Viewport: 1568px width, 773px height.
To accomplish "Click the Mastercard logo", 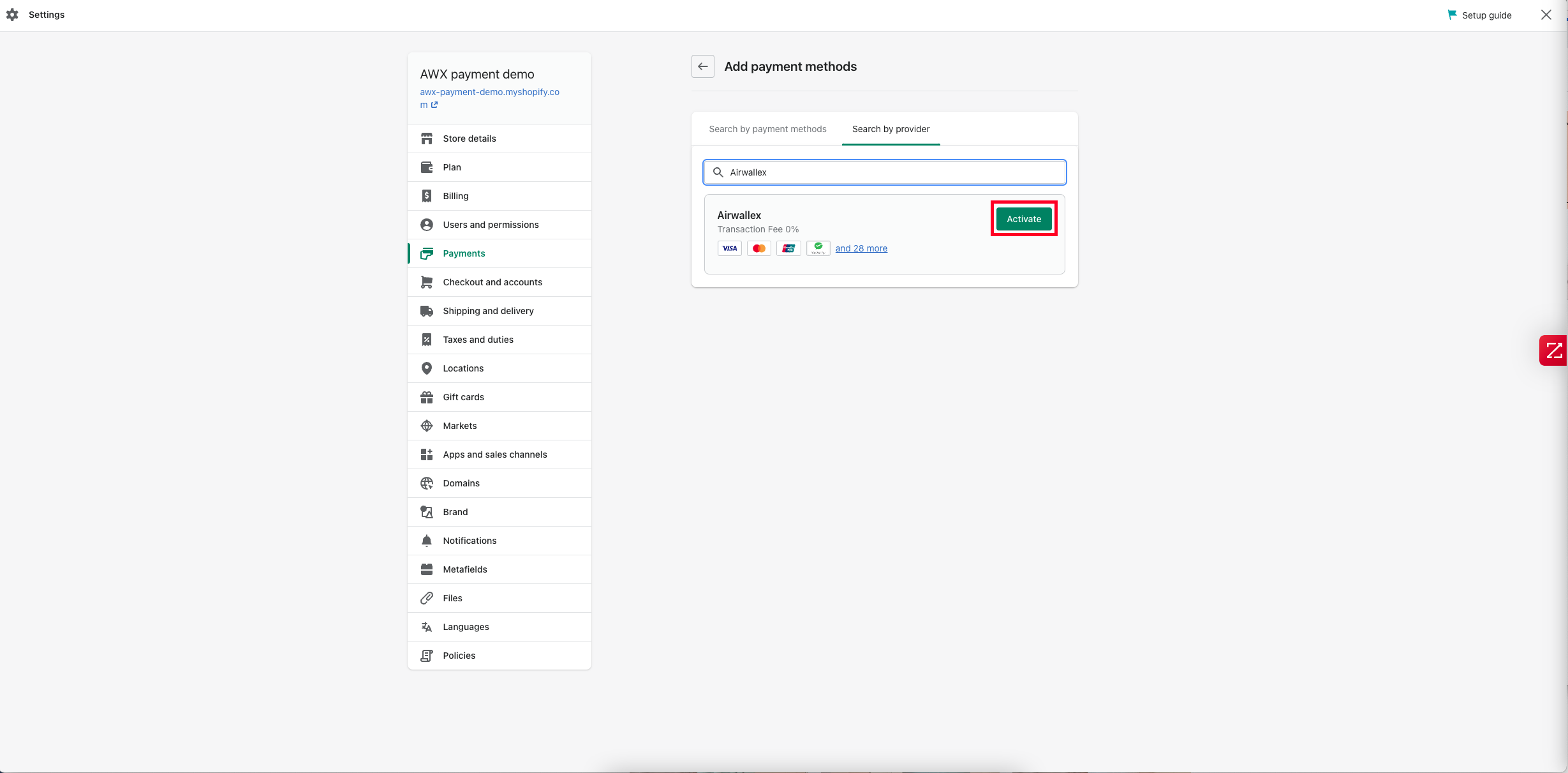I will coord(759,248).
